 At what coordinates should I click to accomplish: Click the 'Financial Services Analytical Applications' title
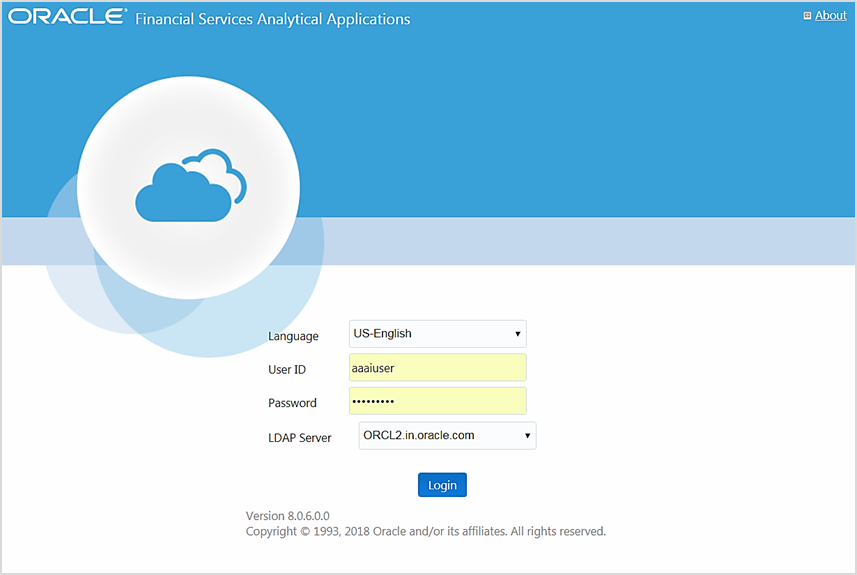[x=273, y=19]
